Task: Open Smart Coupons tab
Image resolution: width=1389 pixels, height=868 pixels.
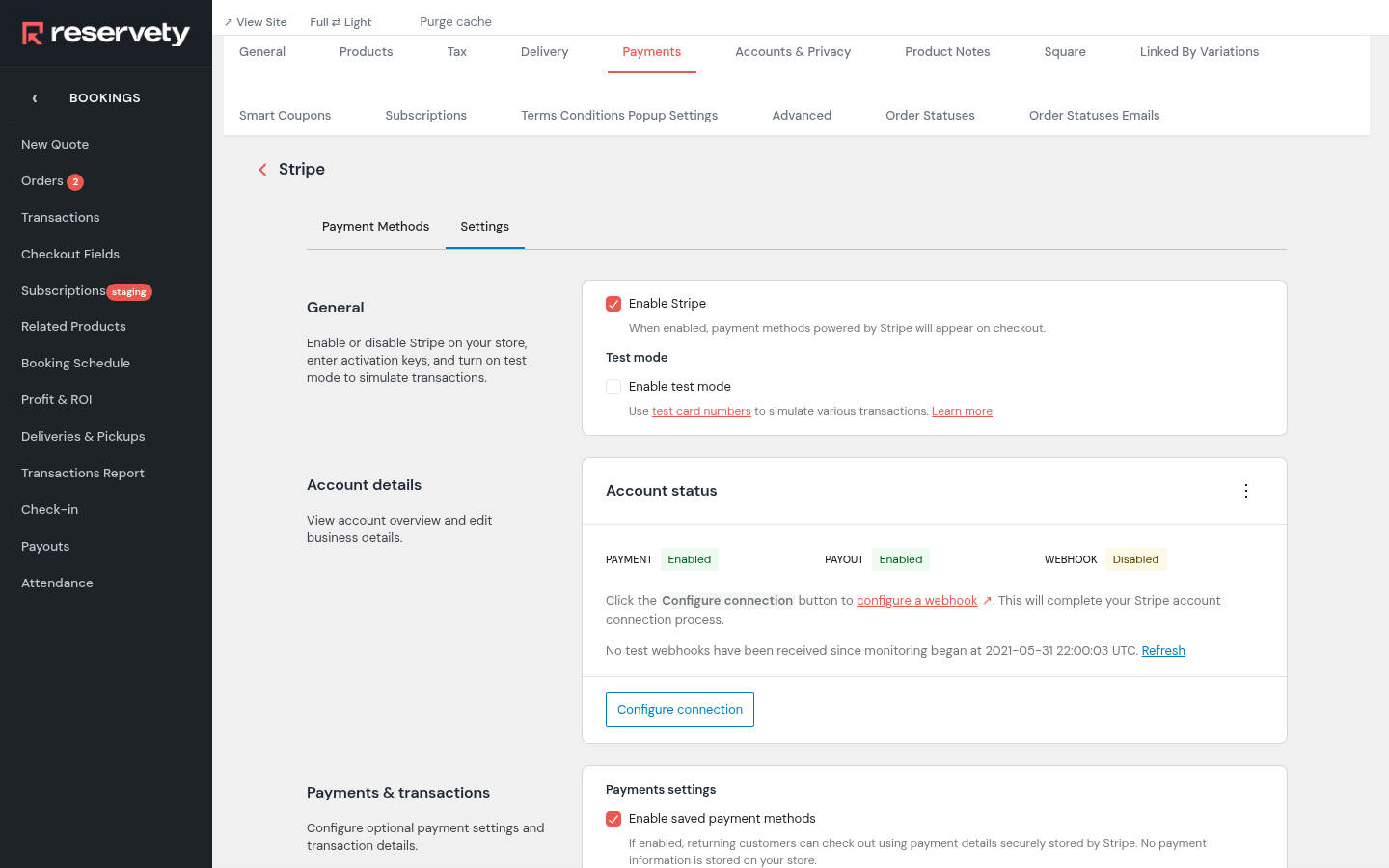Action: pos(286,116)
